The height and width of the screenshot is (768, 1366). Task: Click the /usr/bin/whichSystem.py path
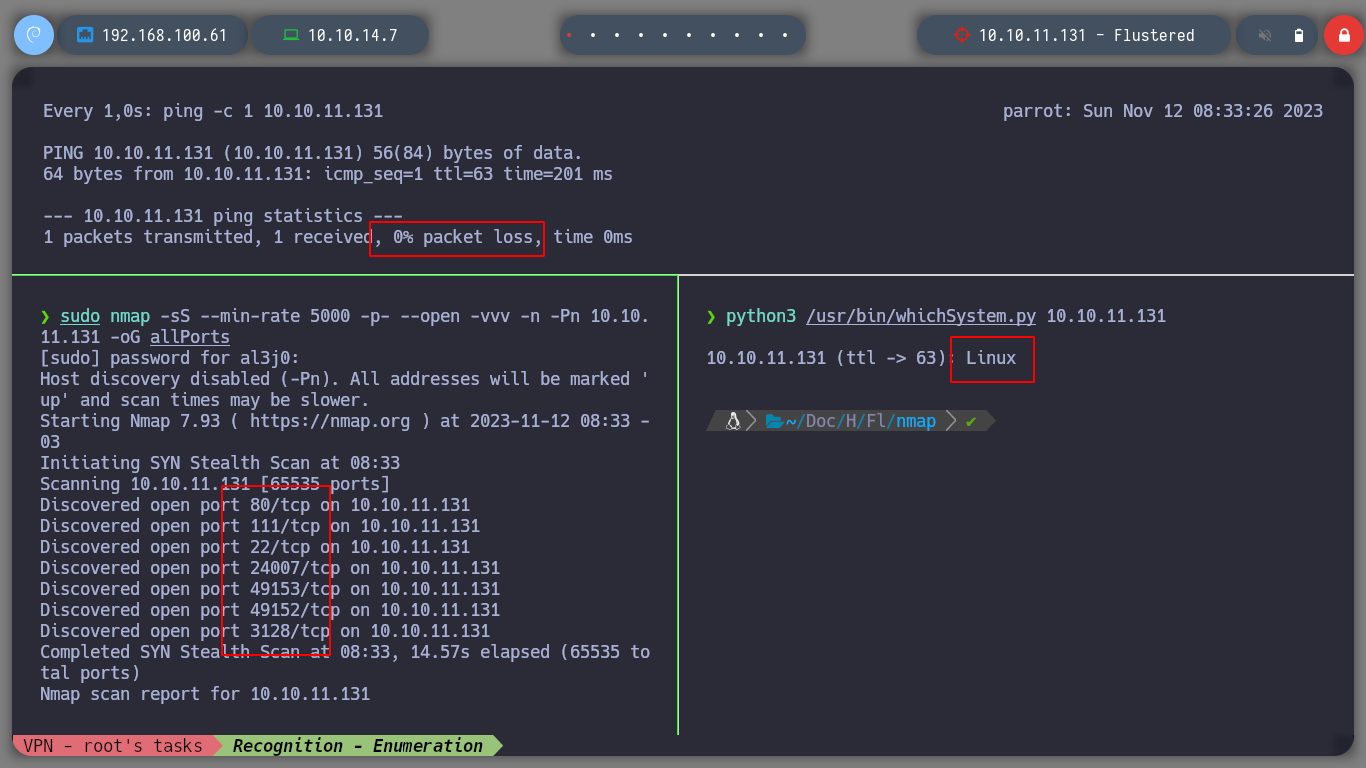[x=921, y=316]
